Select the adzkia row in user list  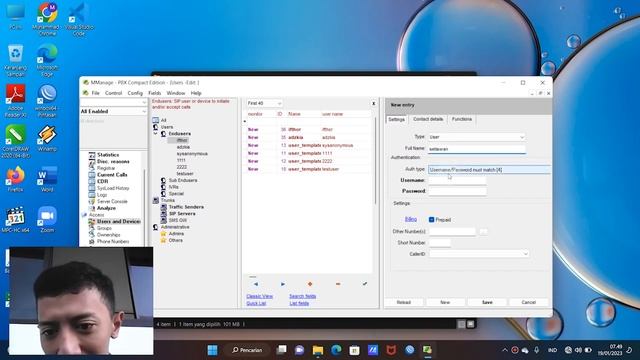(x=307, y=137)
